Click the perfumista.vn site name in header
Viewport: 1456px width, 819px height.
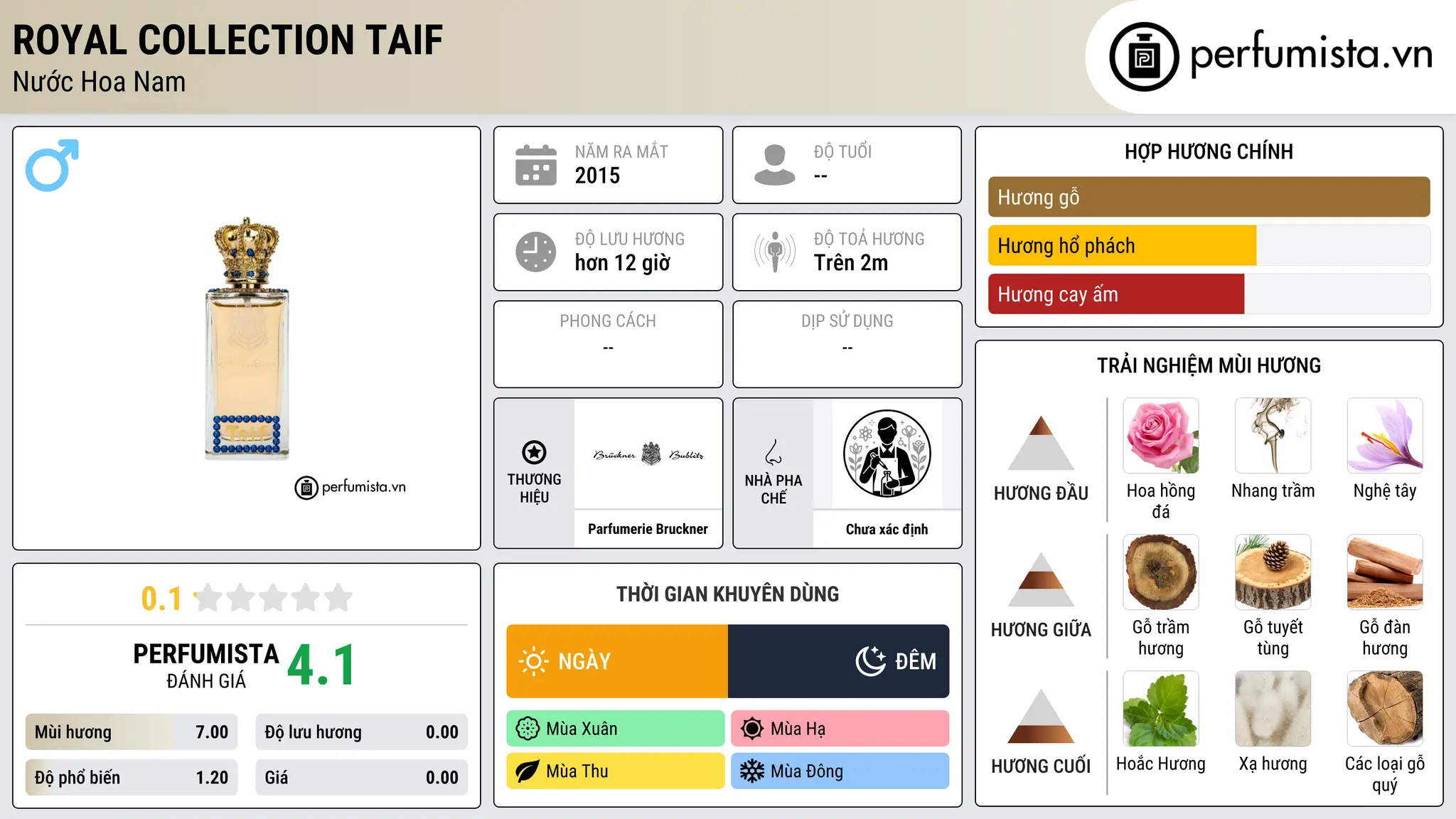(1311, 55)
